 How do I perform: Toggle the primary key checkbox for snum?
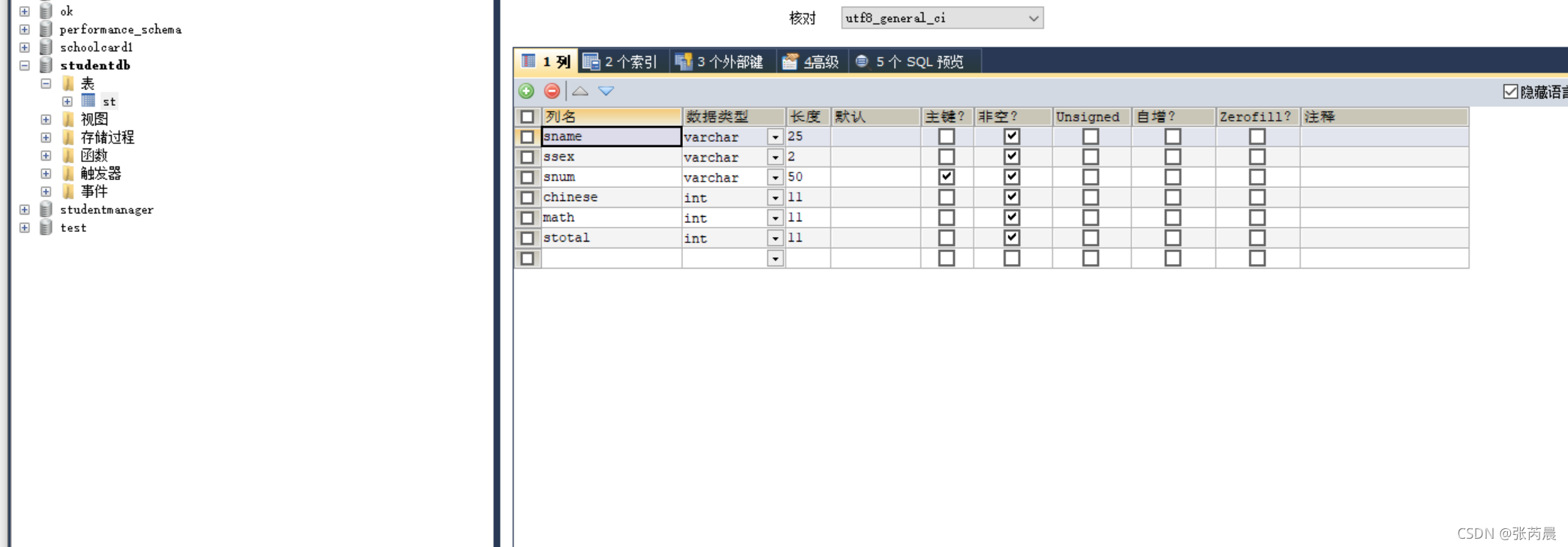pyautogui.click(x=947, y=177)
